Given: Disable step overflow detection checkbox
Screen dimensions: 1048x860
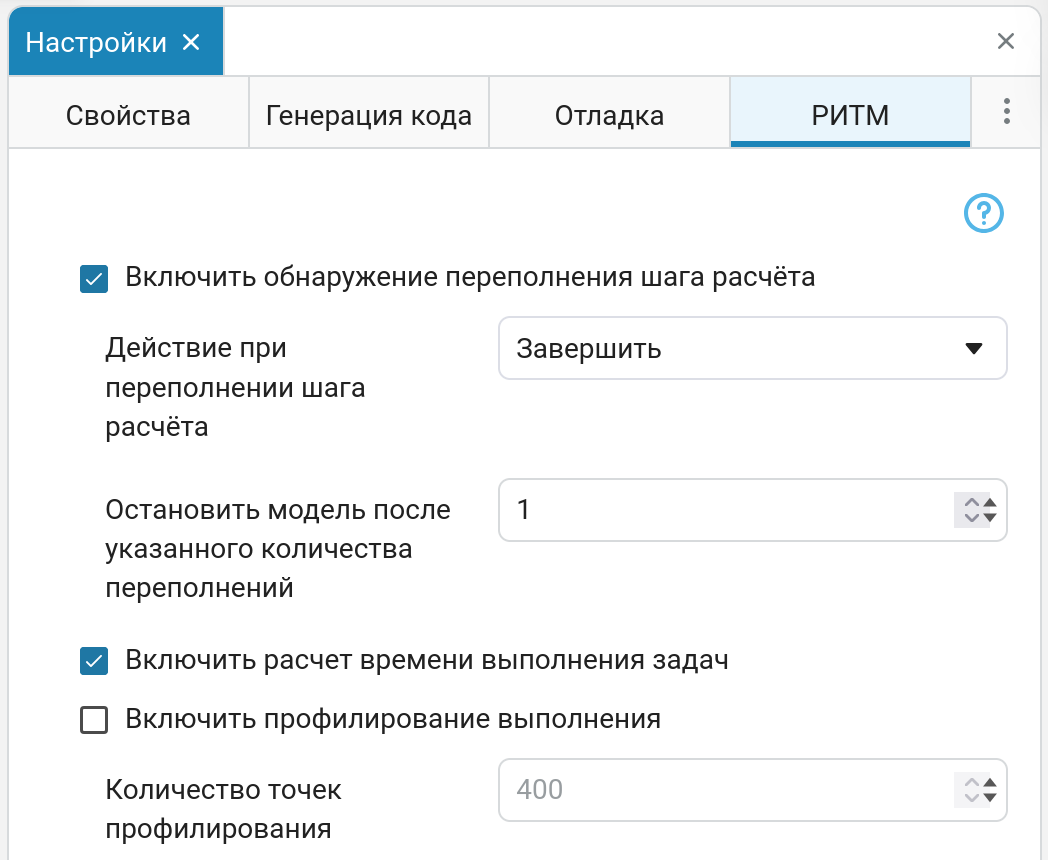Looking at the screenshot, I should (94, 279).
